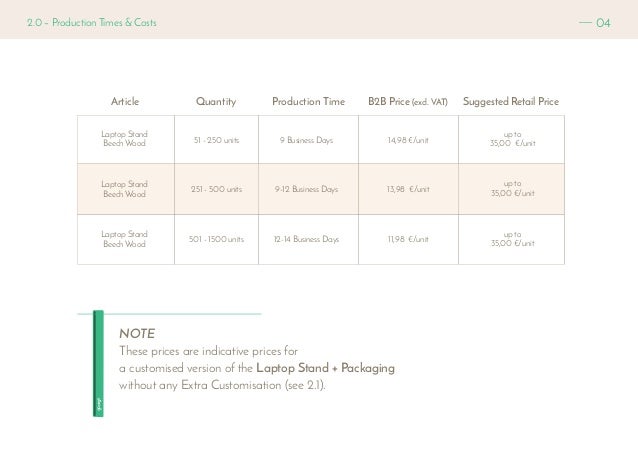Click the green vertical note bar
The height and width of the screenshot is (450, 638).
[99, 360]
